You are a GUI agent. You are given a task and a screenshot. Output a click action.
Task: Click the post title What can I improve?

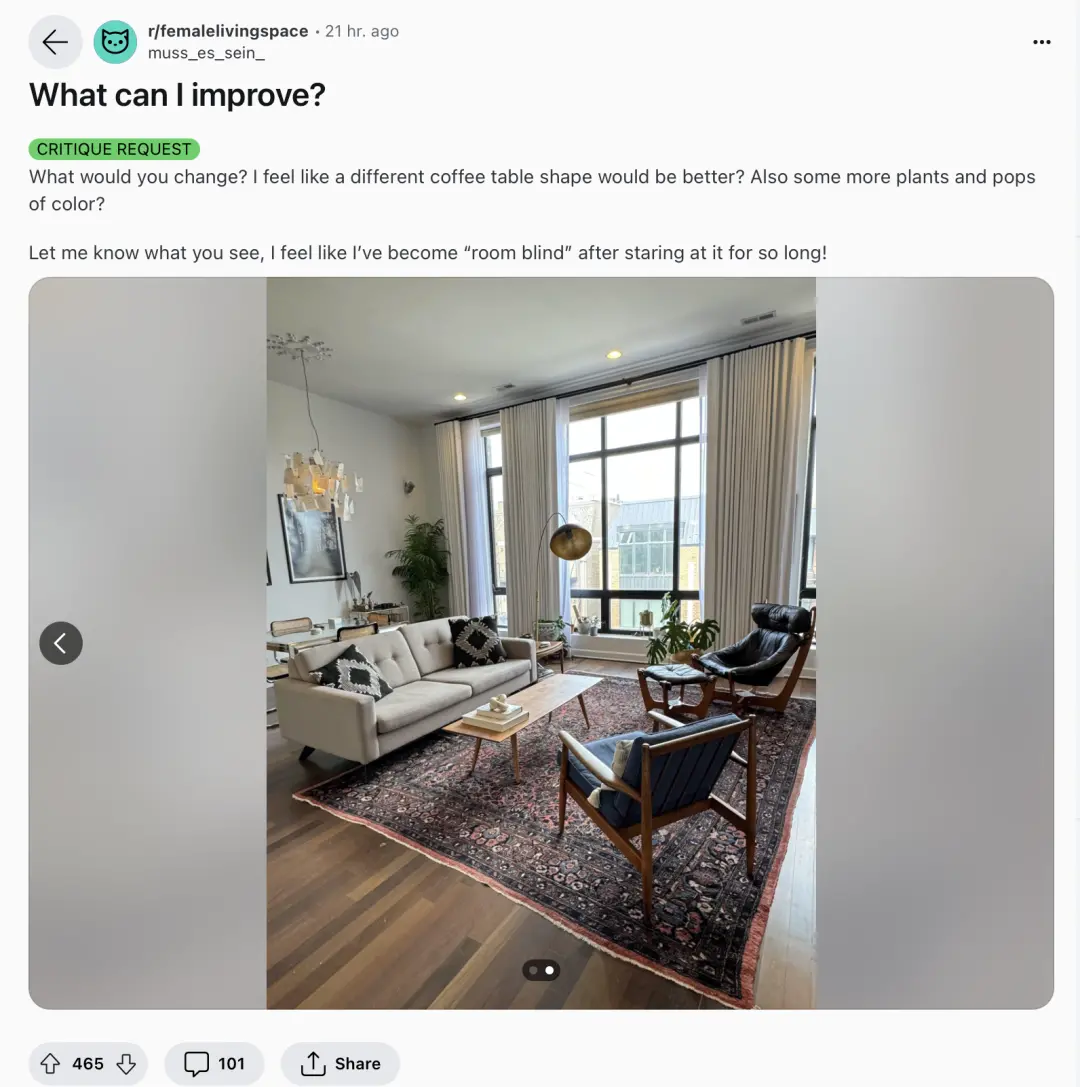[177, 95]
